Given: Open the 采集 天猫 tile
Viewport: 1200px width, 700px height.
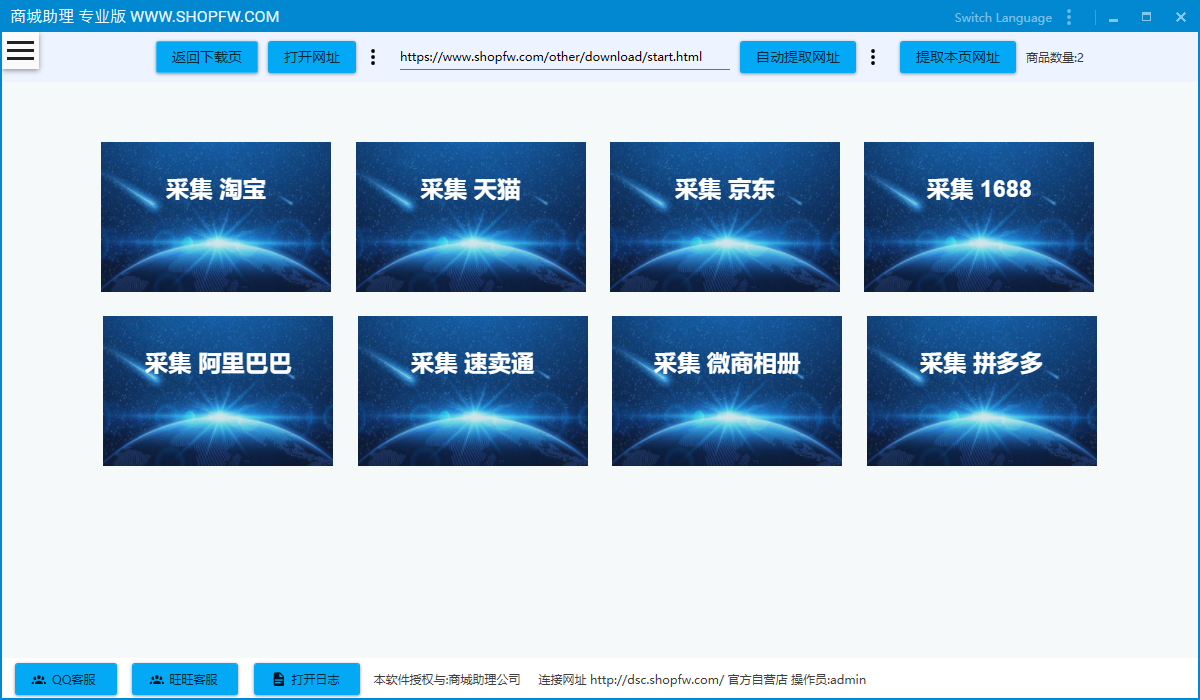Looking at the screenshot, I should click(x=471, y=217).
